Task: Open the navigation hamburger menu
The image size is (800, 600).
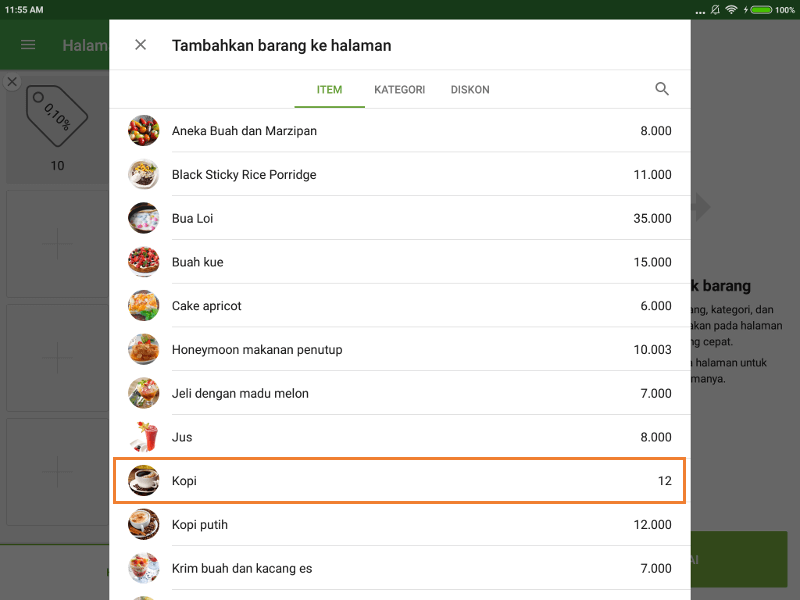Action: (x=28, y=45)
